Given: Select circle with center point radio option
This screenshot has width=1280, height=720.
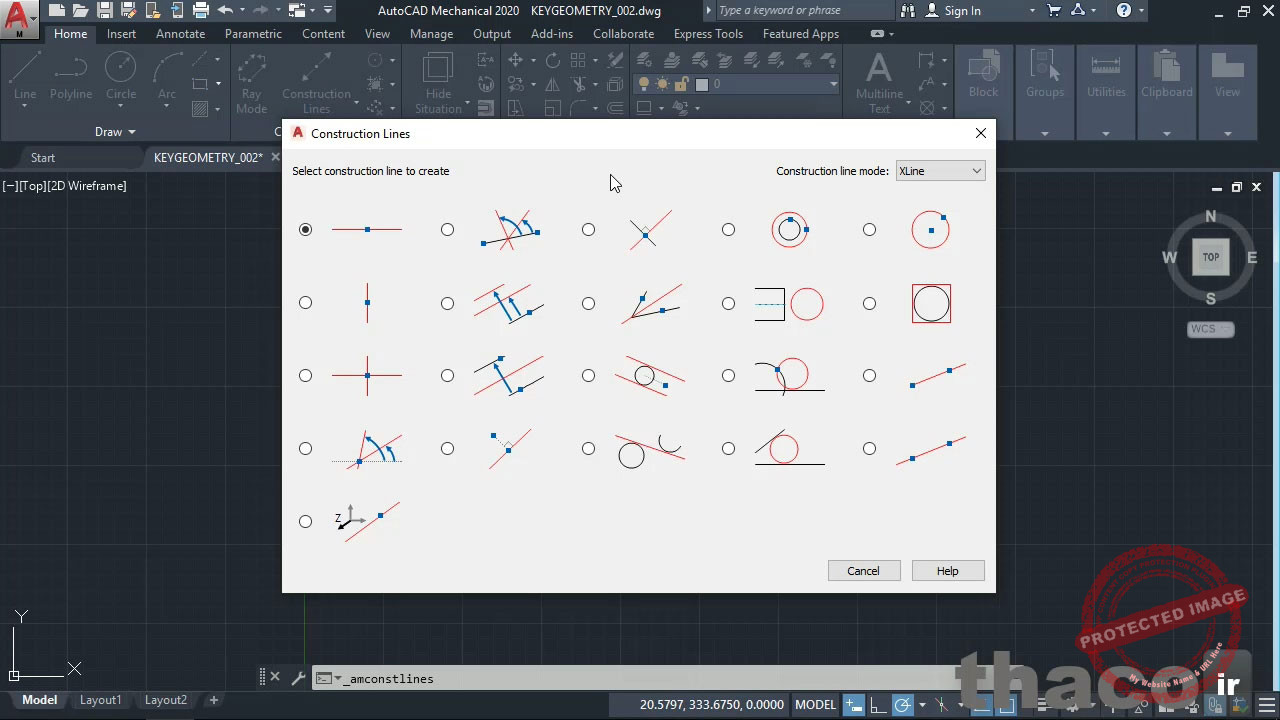Looking at the screenshot, I should click(869, 229).
